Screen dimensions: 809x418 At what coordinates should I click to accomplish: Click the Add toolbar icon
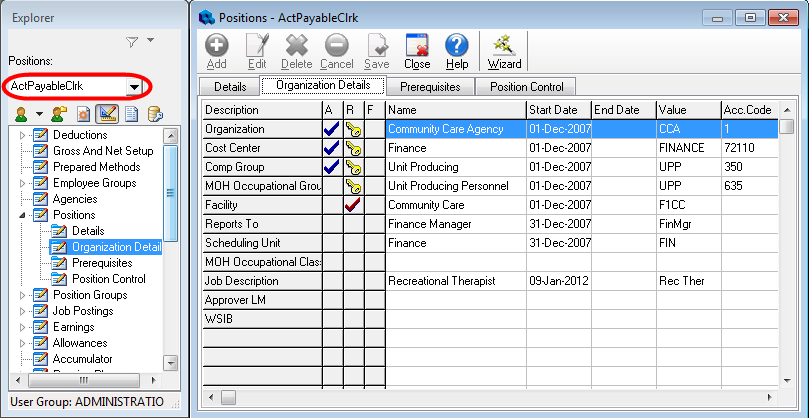pos(217,50)
